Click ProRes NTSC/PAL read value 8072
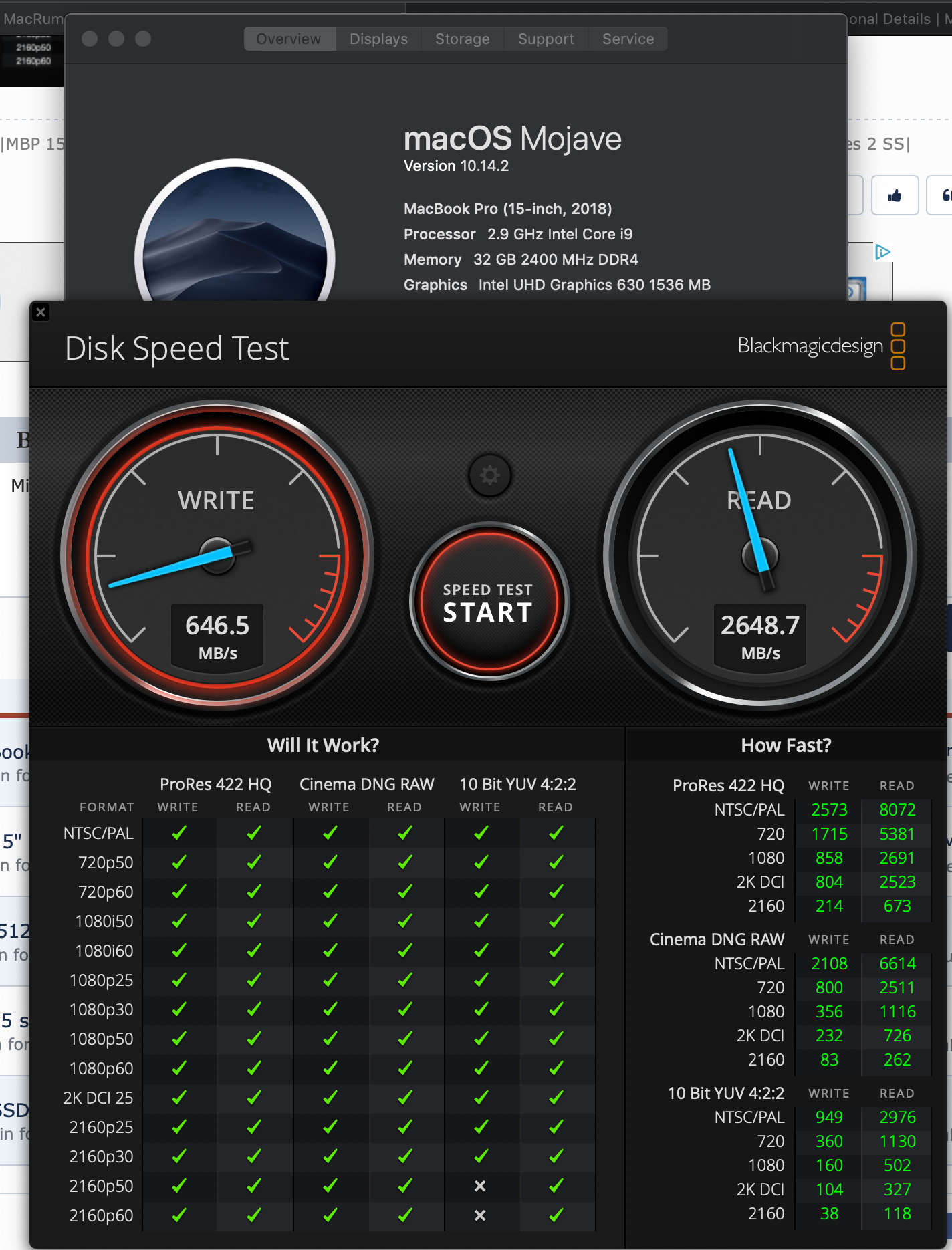This screenshot has height=1250, width=952. (897, 810)
